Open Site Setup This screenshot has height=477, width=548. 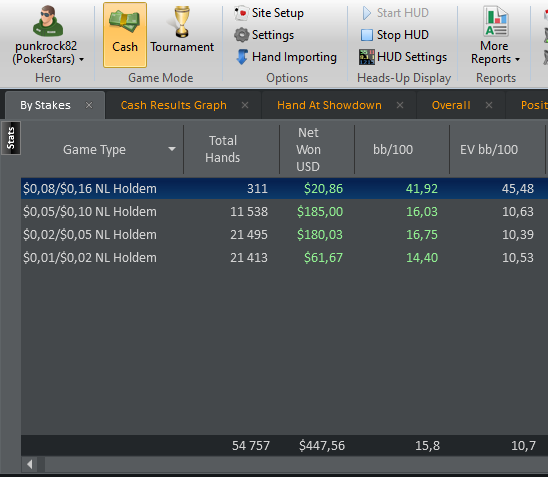point(269,13)
